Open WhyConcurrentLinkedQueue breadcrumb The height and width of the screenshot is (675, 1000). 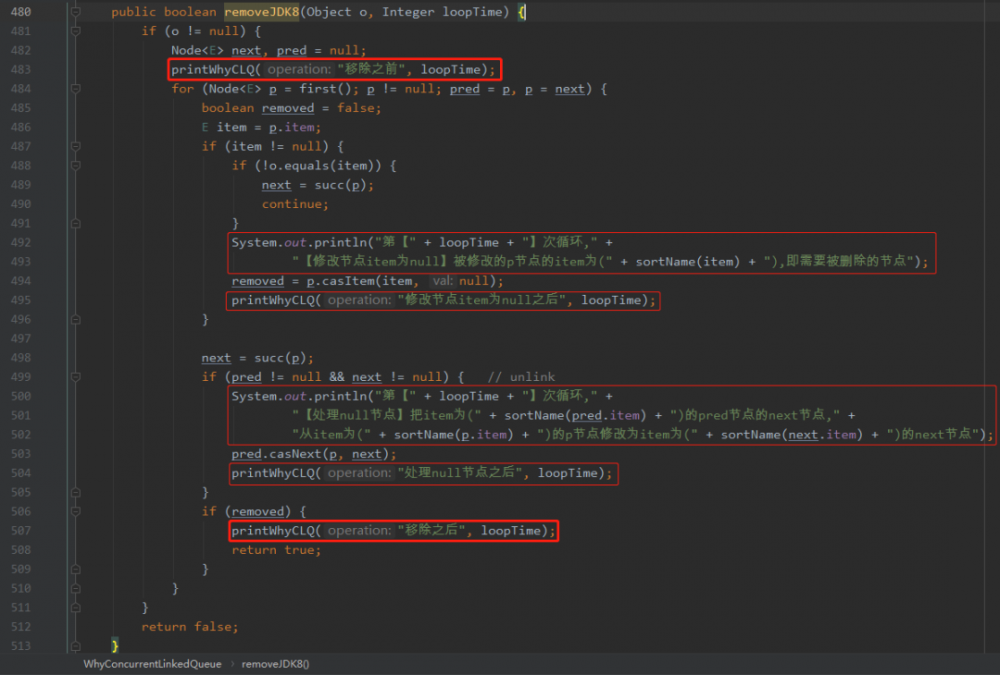(152, 664)
